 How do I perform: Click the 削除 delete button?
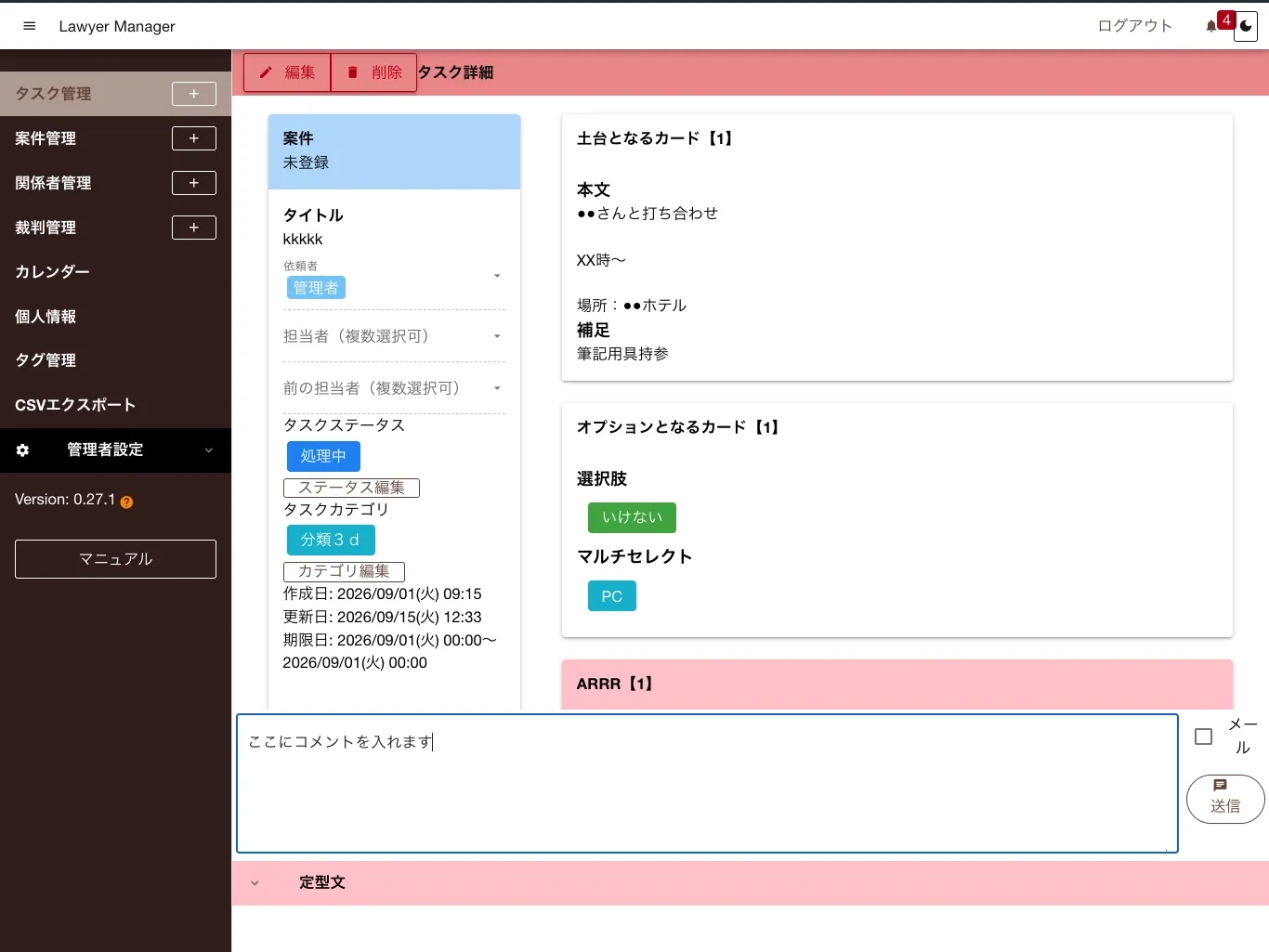click(x=374, y=72)
